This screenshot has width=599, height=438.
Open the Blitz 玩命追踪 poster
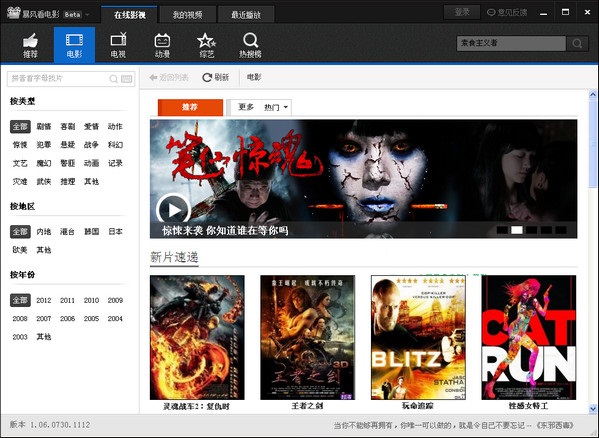click(418, 337)
